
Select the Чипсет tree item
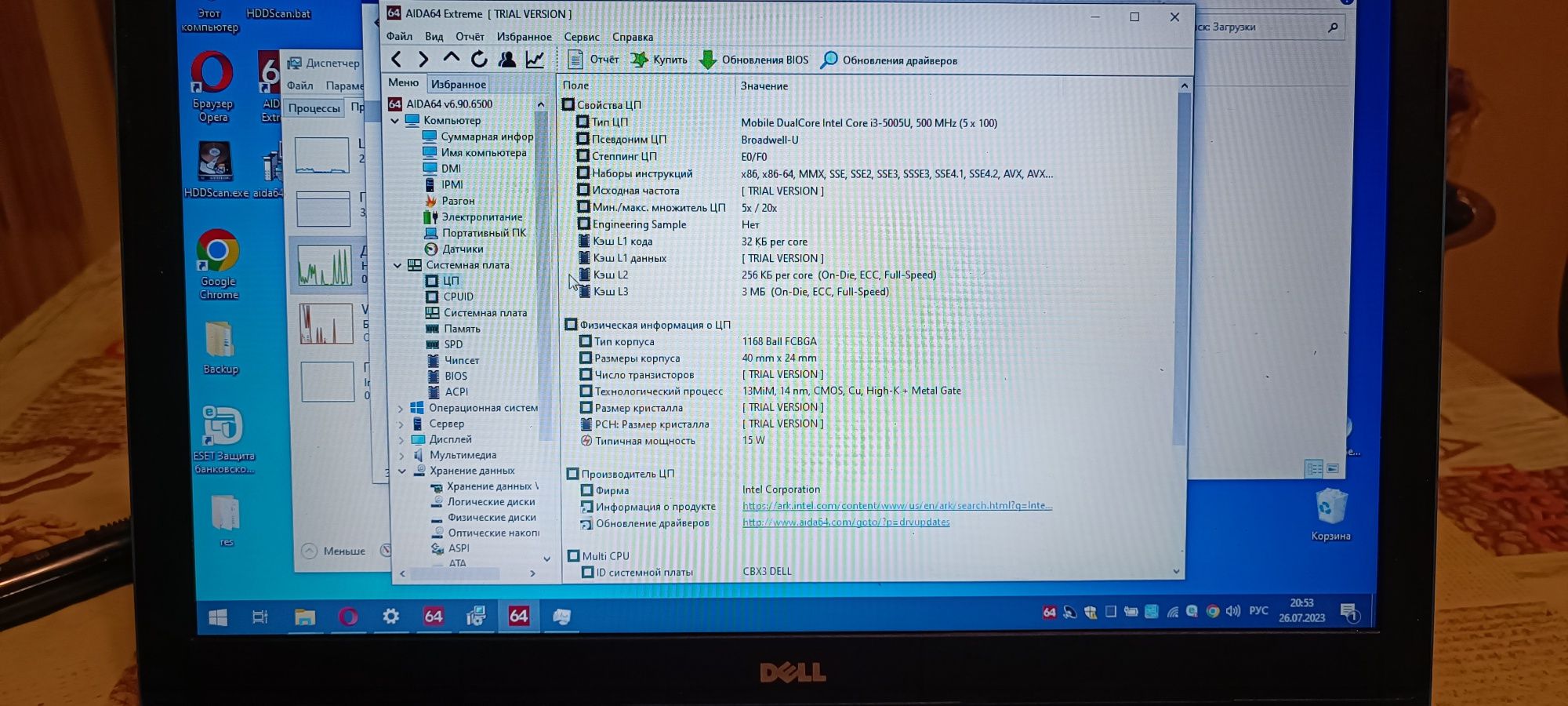453,360
